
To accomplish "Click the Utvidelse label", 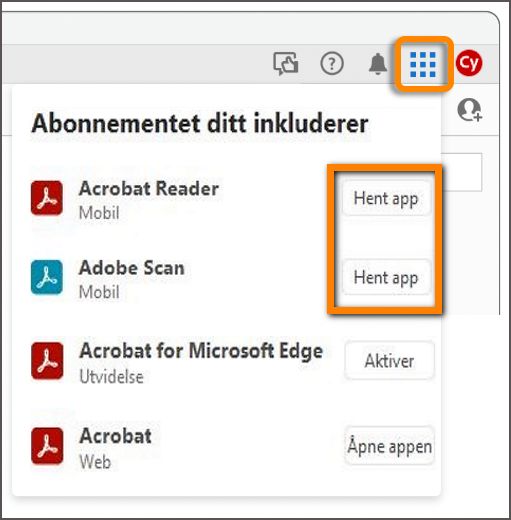I will click(111, 377).
